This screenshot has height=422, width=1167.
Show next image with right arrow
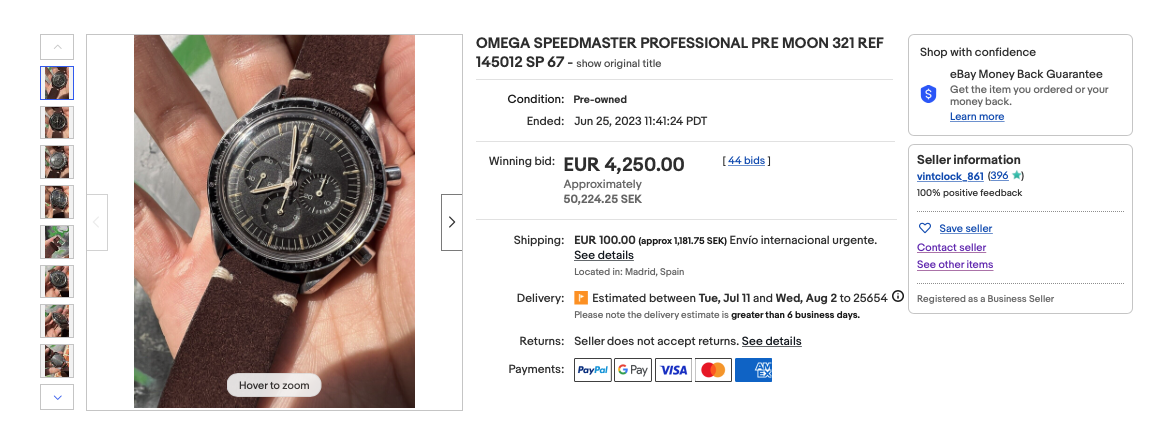(452, 222)
